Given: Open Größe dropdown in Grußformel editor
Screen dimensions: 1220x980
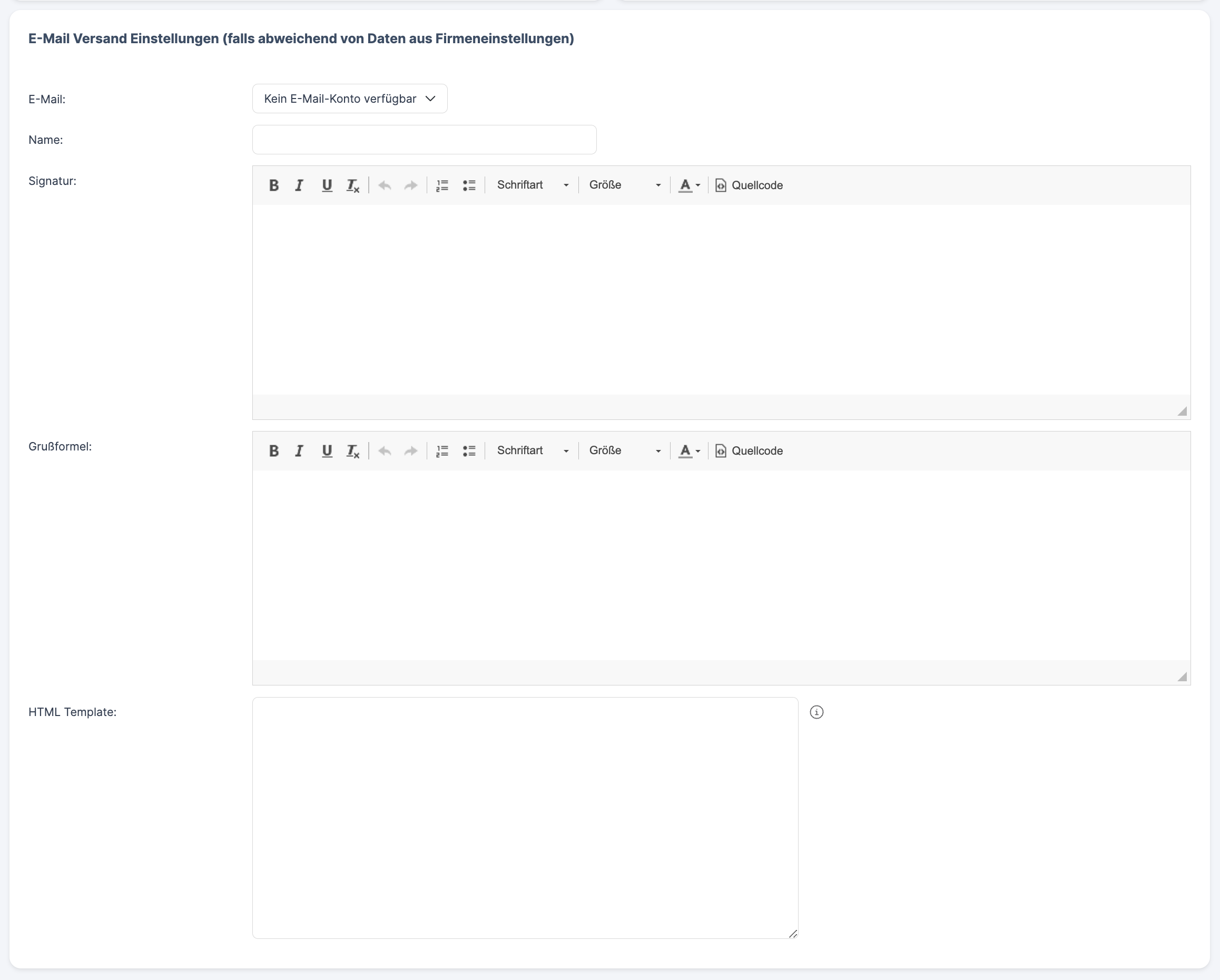Looking at the screenshot, I should coord(624,450).
